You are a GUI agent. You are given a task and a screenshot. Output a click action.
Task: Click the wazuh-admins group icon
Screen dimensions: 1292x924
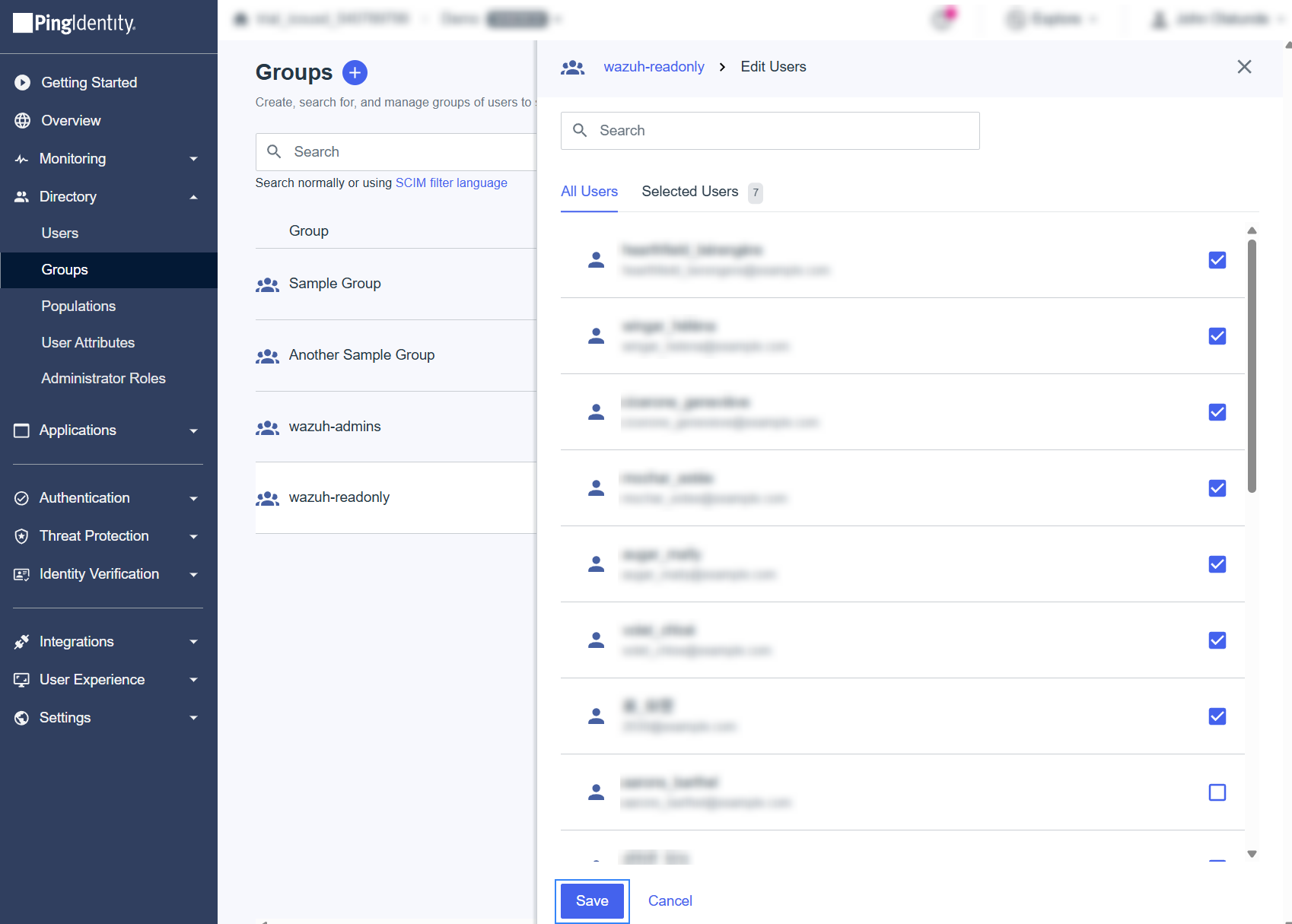point(267,427)
